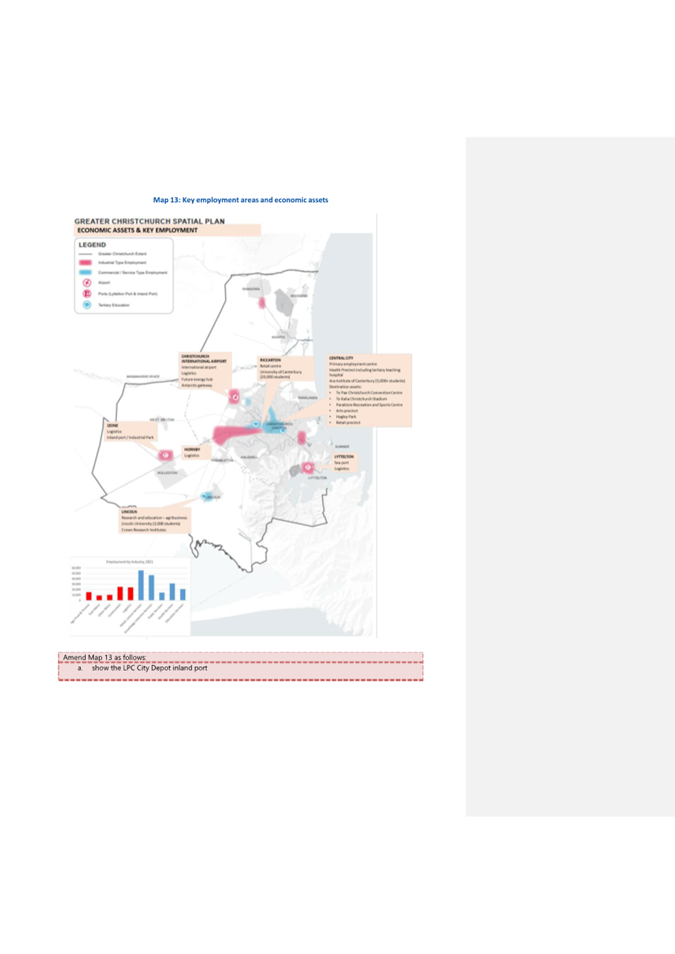Click the Lyttelton Sea port callout box

(x=344, y=462)
